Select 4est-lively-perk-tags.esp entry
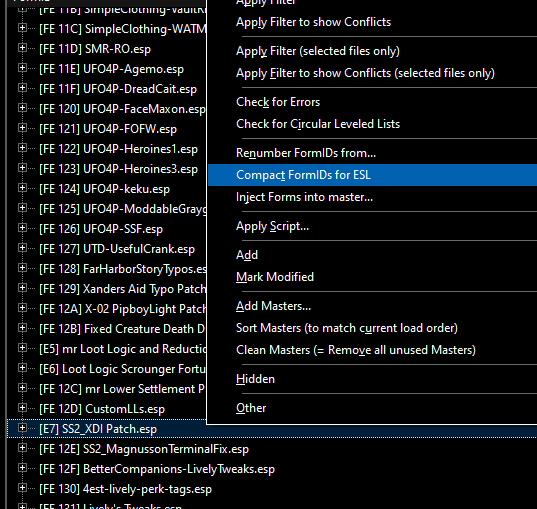Viewport: 537px width, 509px height. pos(125,489)
